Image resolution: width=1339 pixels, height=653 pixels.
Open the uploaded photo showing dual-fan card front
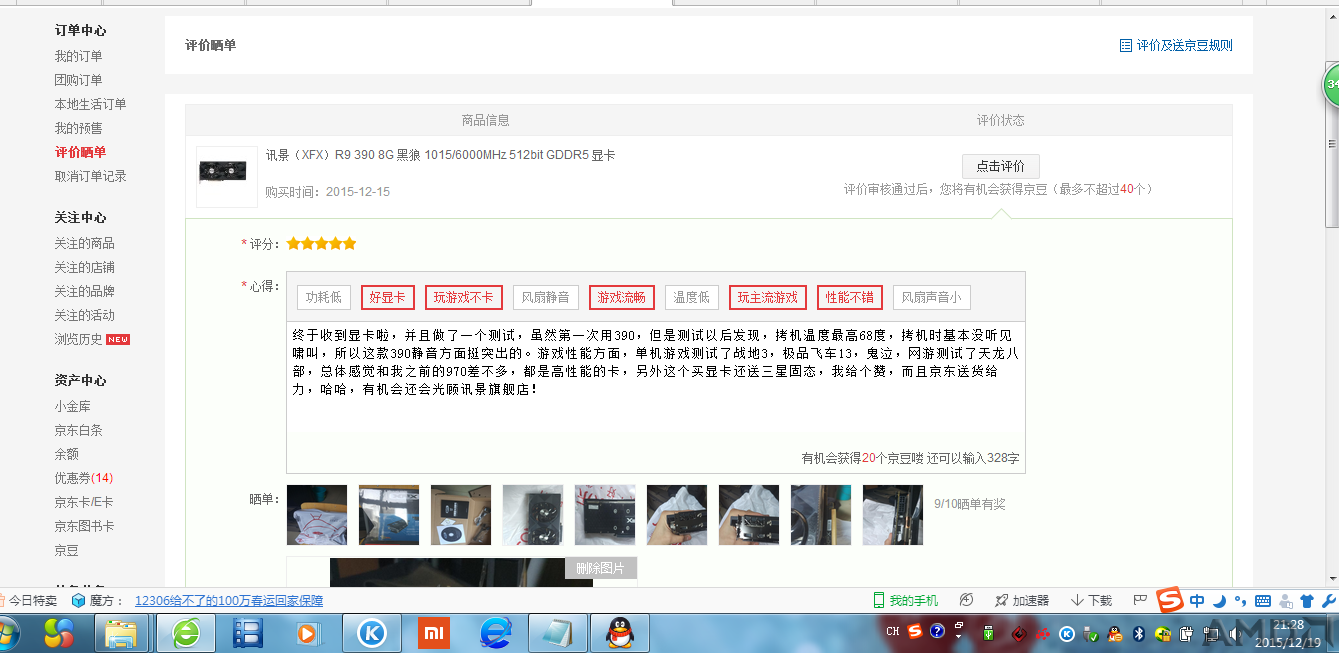click(x=533, y=515)
